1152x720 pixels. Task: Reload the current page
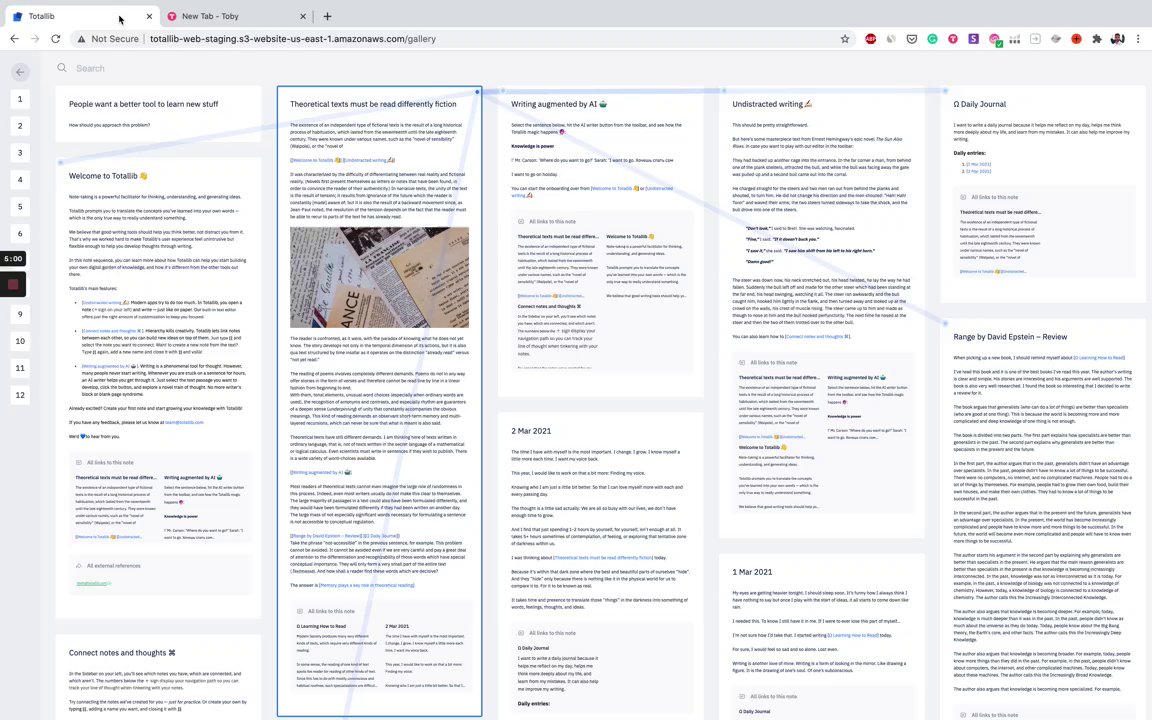click(55, 39)
